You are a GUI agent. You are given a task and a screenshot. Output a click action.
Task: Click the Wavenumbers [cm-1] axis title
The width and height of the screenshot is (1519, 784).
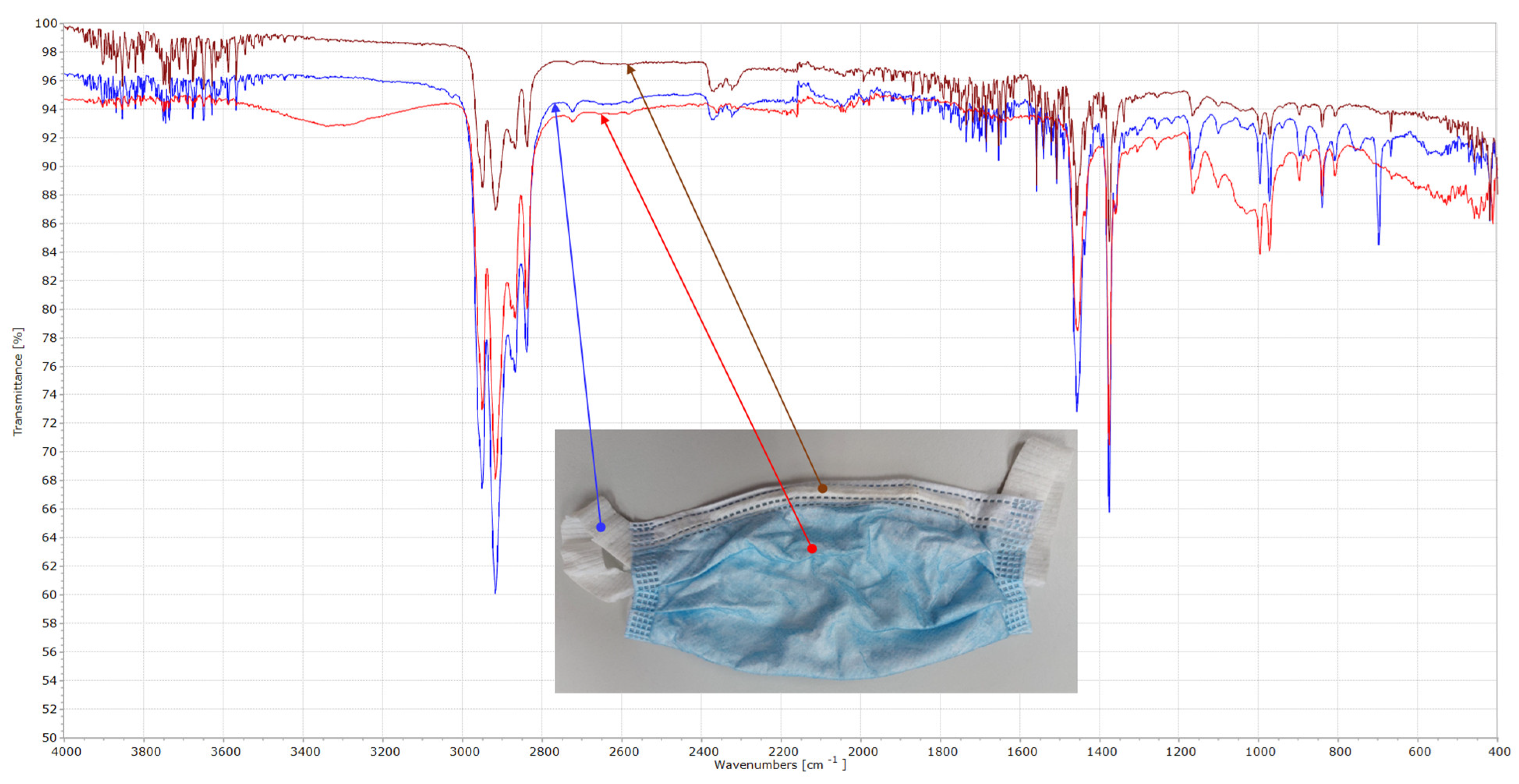(x=780, y=765)
